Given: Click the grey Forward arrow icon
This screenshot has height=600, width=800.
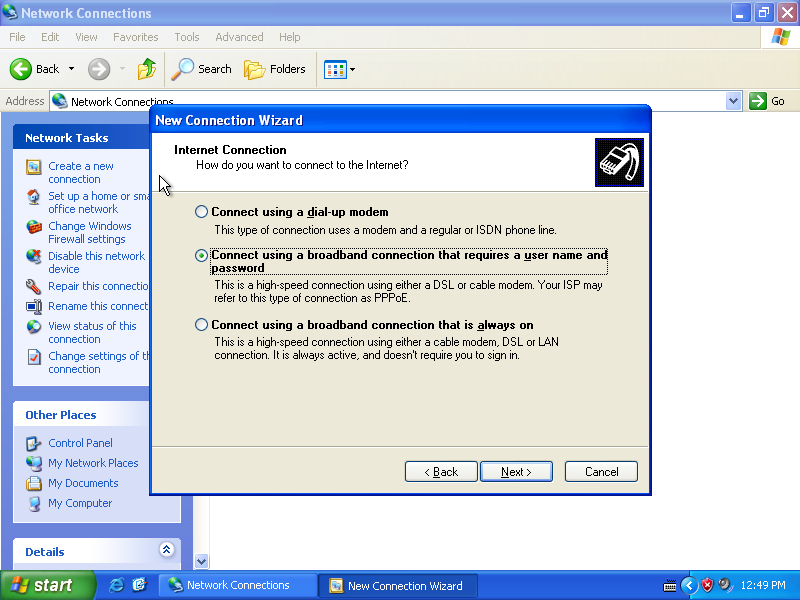Looking at the screenshot, I should click(x=99, y=69).
